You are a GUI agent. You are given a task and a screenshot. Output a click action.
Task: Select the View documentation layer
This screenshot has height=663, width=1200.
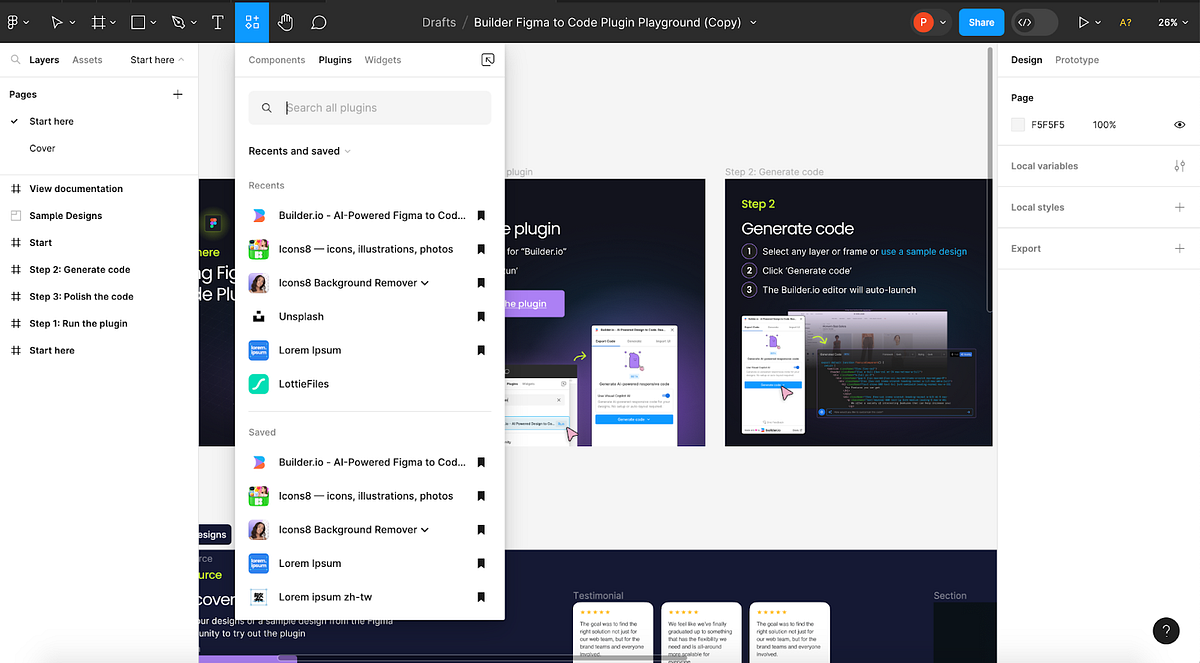coord(76,188)
